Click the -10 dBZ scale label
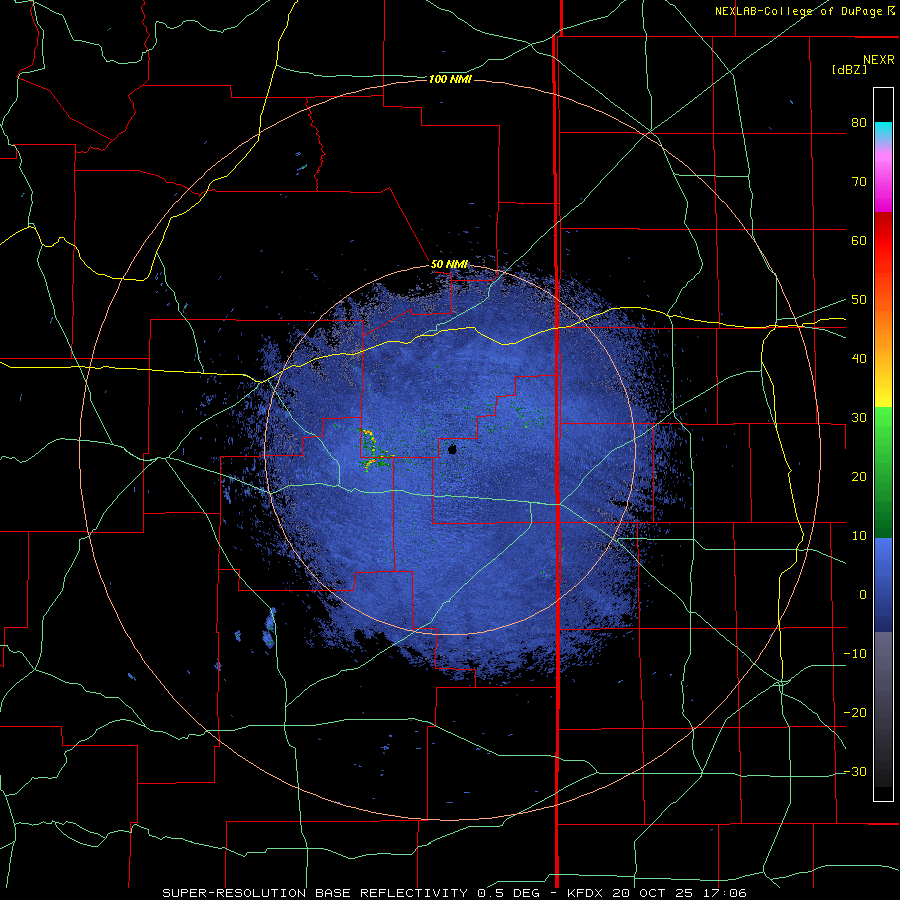Screen dimensions: 900x900 pyautogui.click(x=855, y=654)
